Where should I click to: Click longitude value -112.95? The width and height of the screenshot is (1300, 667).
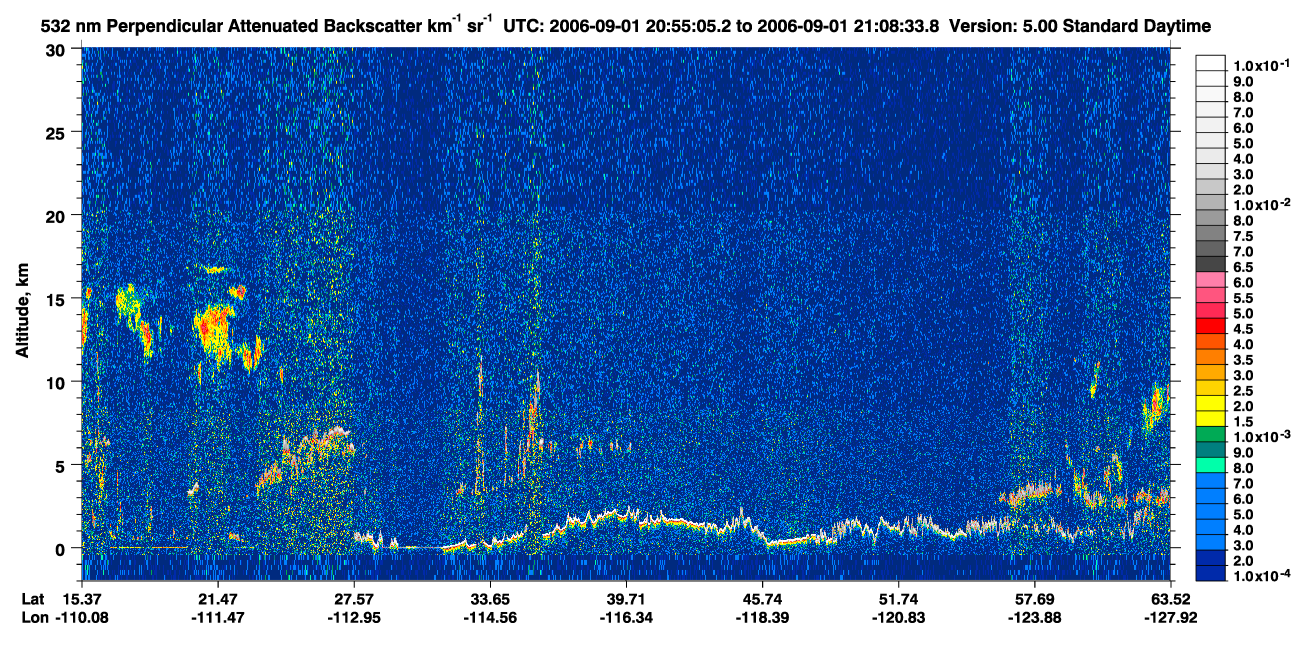coord(353,617)
